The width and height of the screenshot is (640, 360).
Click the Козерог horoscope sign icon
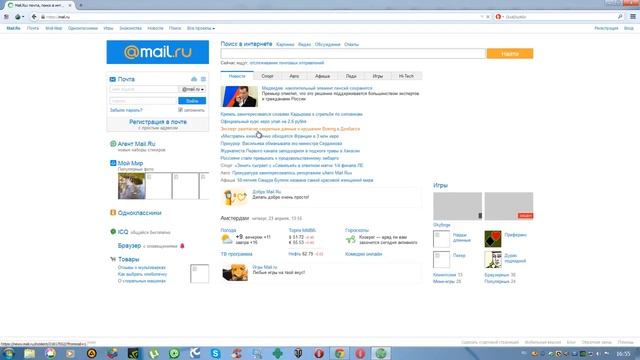tap(351, 239)
